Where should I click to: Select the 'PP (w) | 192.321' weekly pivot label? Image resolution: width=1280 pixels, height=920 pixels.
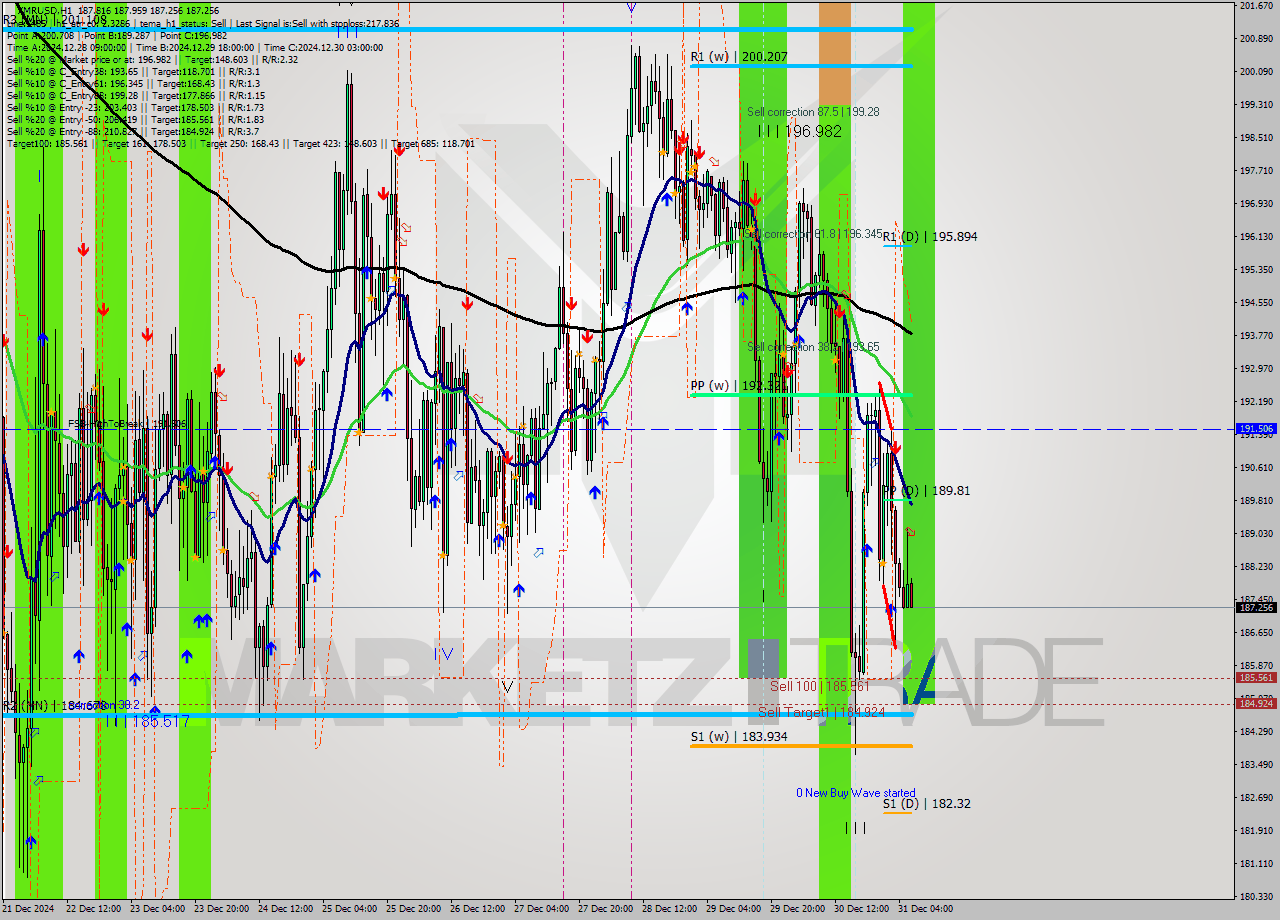[x=738, y=385]
